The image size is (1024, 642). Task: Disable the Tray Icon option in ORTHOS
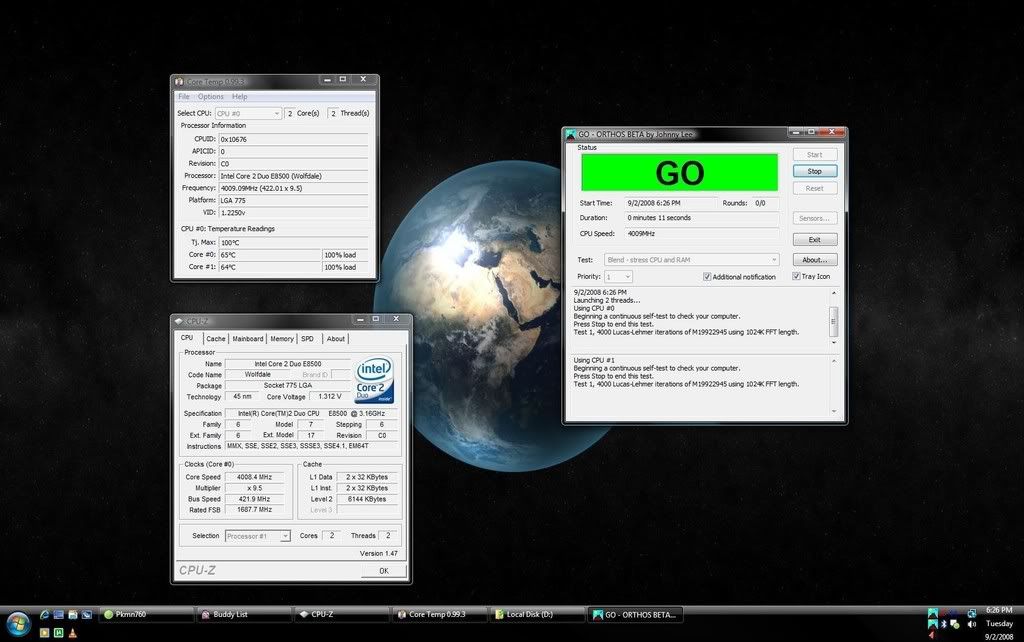coord(797,276)
